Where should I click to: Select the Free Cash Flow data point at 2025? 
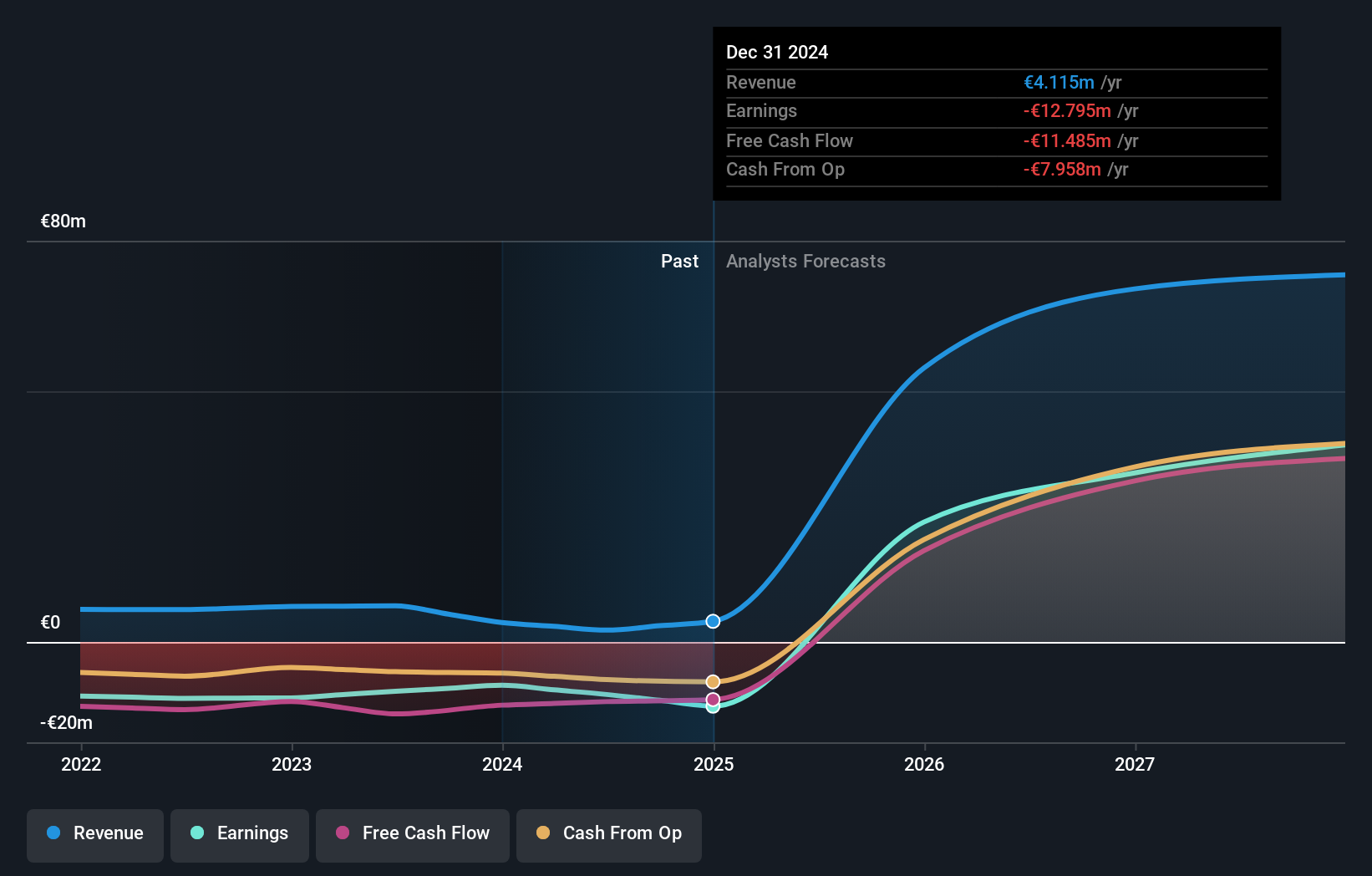713,700
